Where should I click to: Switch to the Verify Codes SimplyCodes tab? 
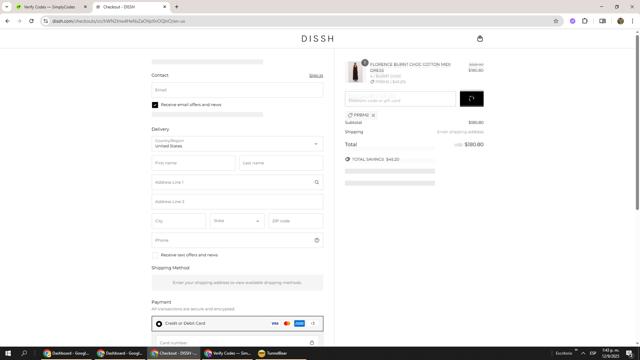50,7
